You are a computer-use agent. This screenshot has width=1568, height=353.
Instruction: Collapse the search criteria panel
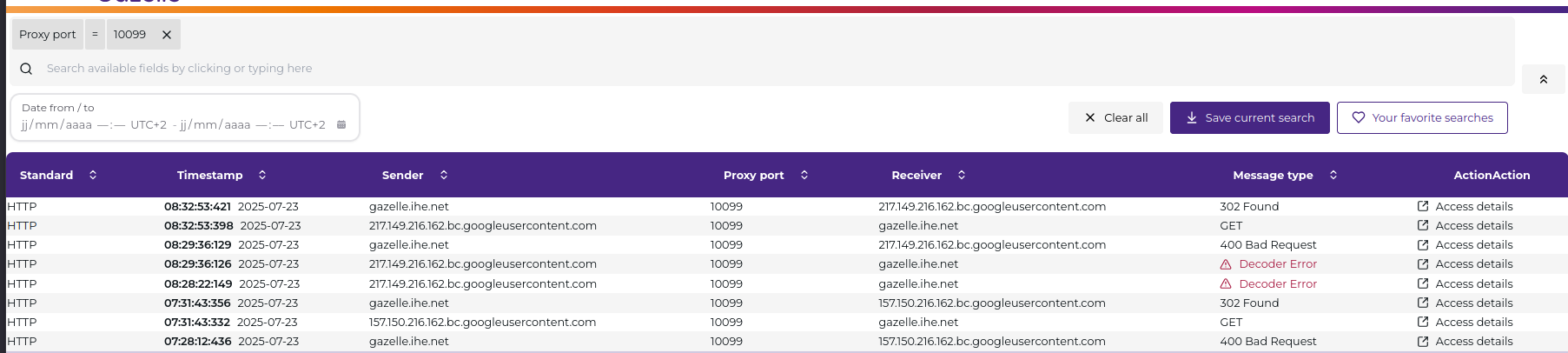tap(1543, 79)
